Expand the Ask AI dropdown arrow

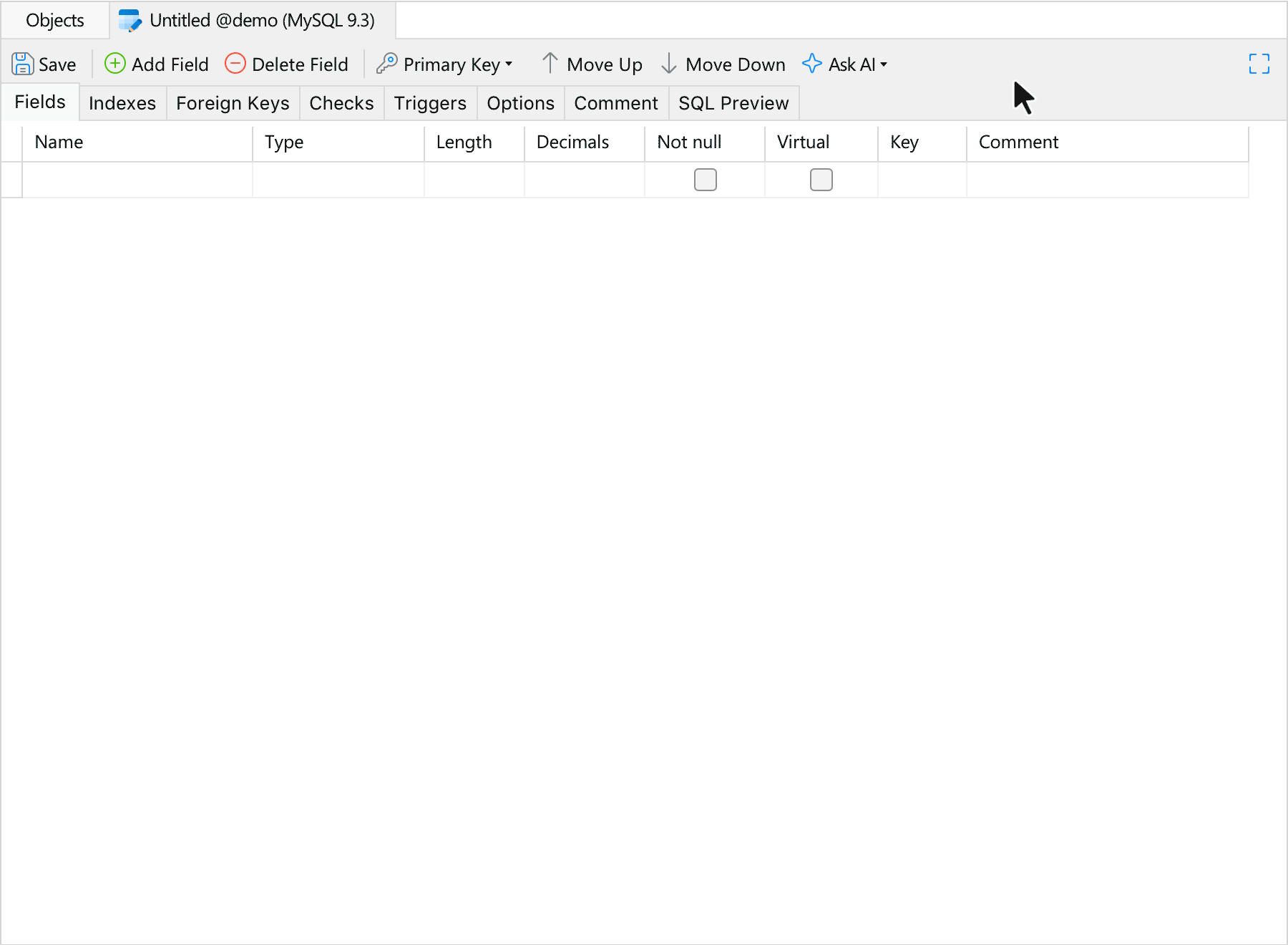(884, 64)
